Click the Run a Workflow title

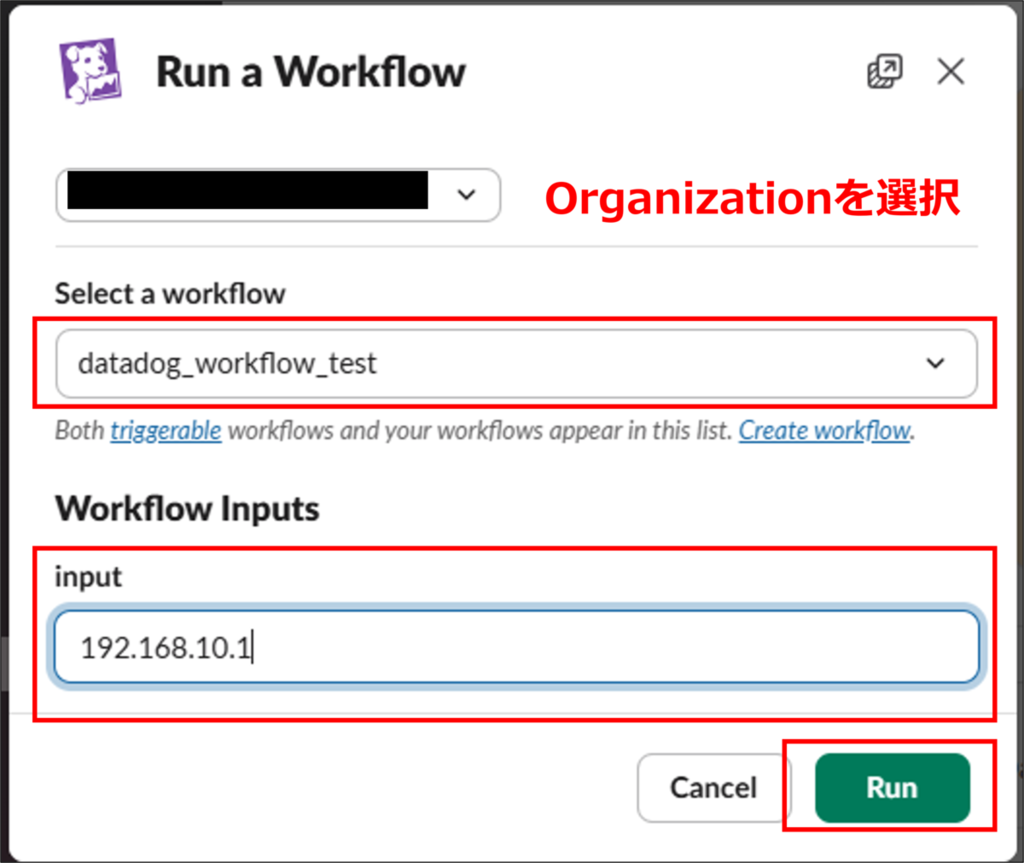tap(311, 72)
